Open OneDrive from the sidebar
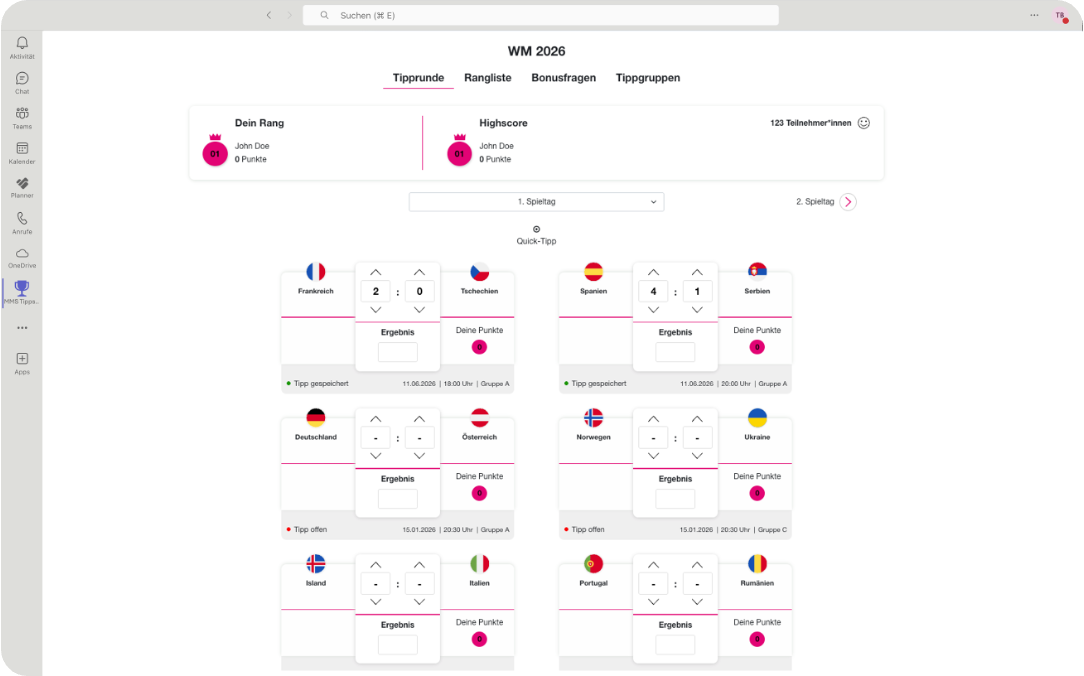Screen dimensions: 1084x676 [22, 254]
